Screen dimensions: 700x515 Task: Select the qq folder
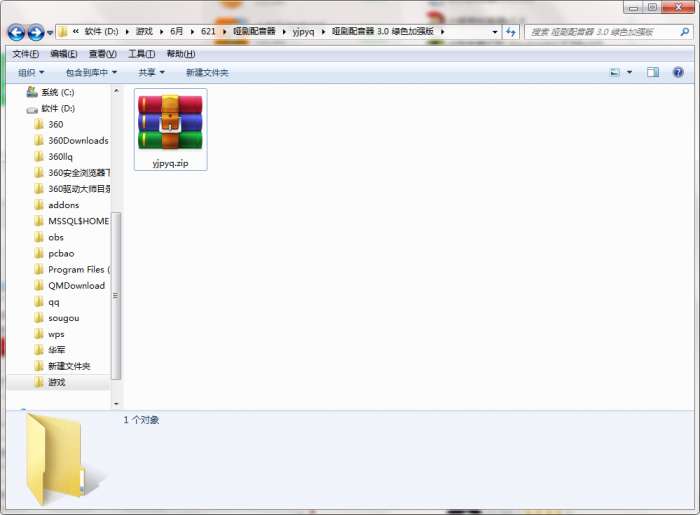(54, 302)
